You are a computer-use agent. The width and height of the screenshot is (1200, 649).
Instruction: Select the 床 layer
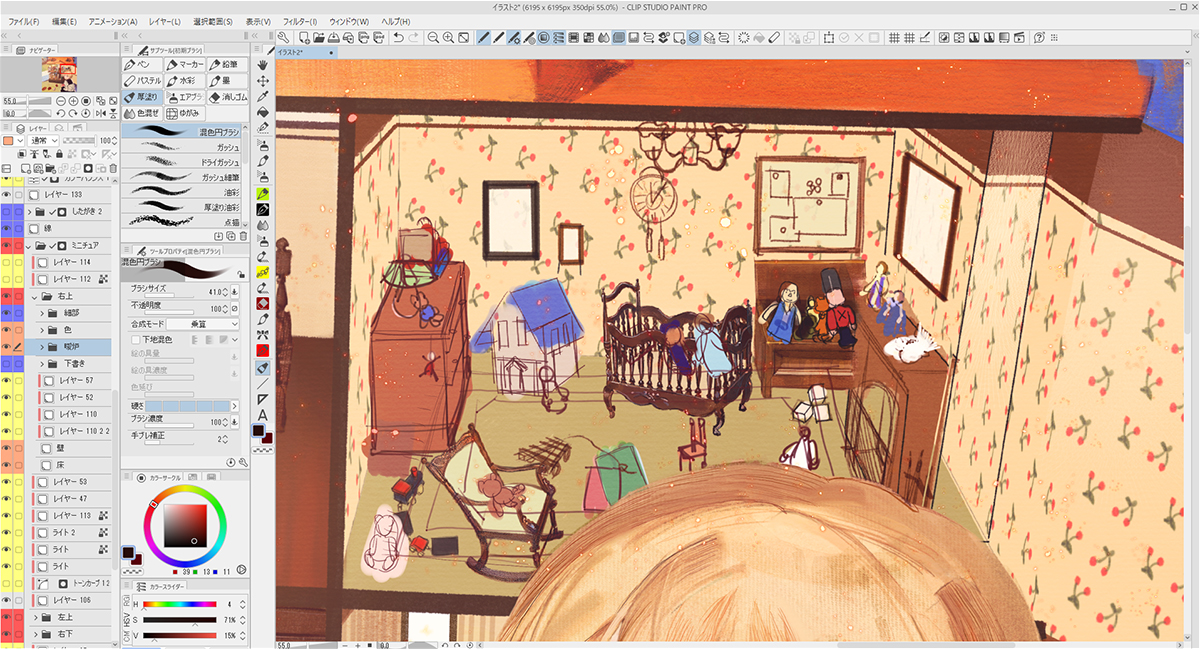58,464
